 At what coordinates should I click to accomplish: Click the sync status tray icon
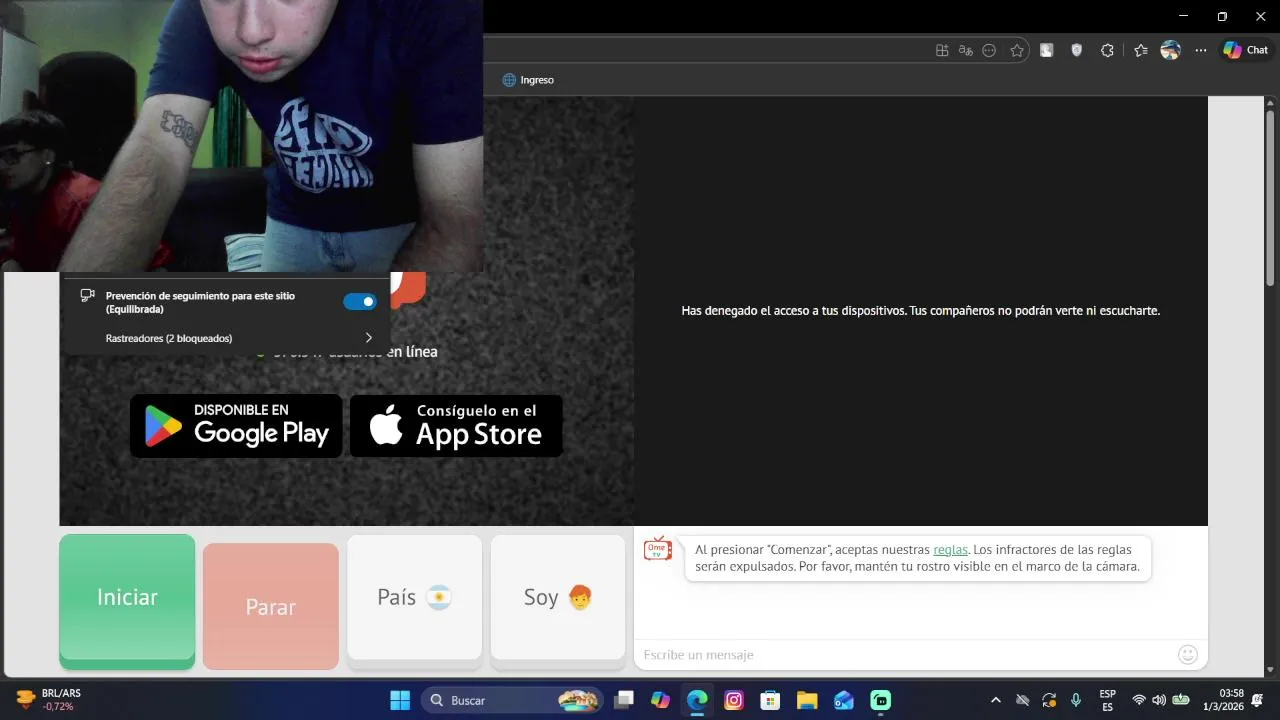1049,700
